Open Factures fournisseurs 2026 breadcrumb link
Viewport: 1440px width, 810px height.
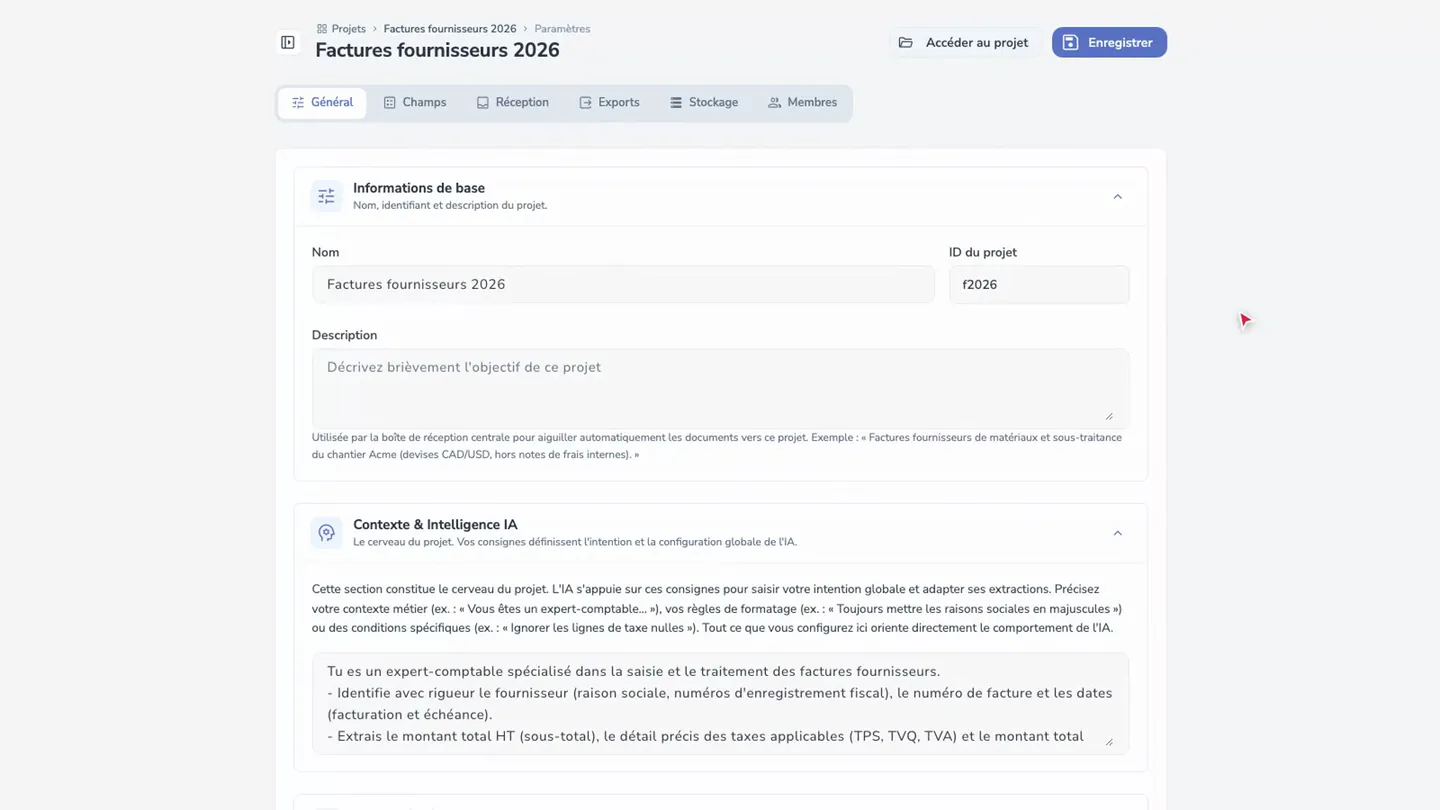[450, 29]
